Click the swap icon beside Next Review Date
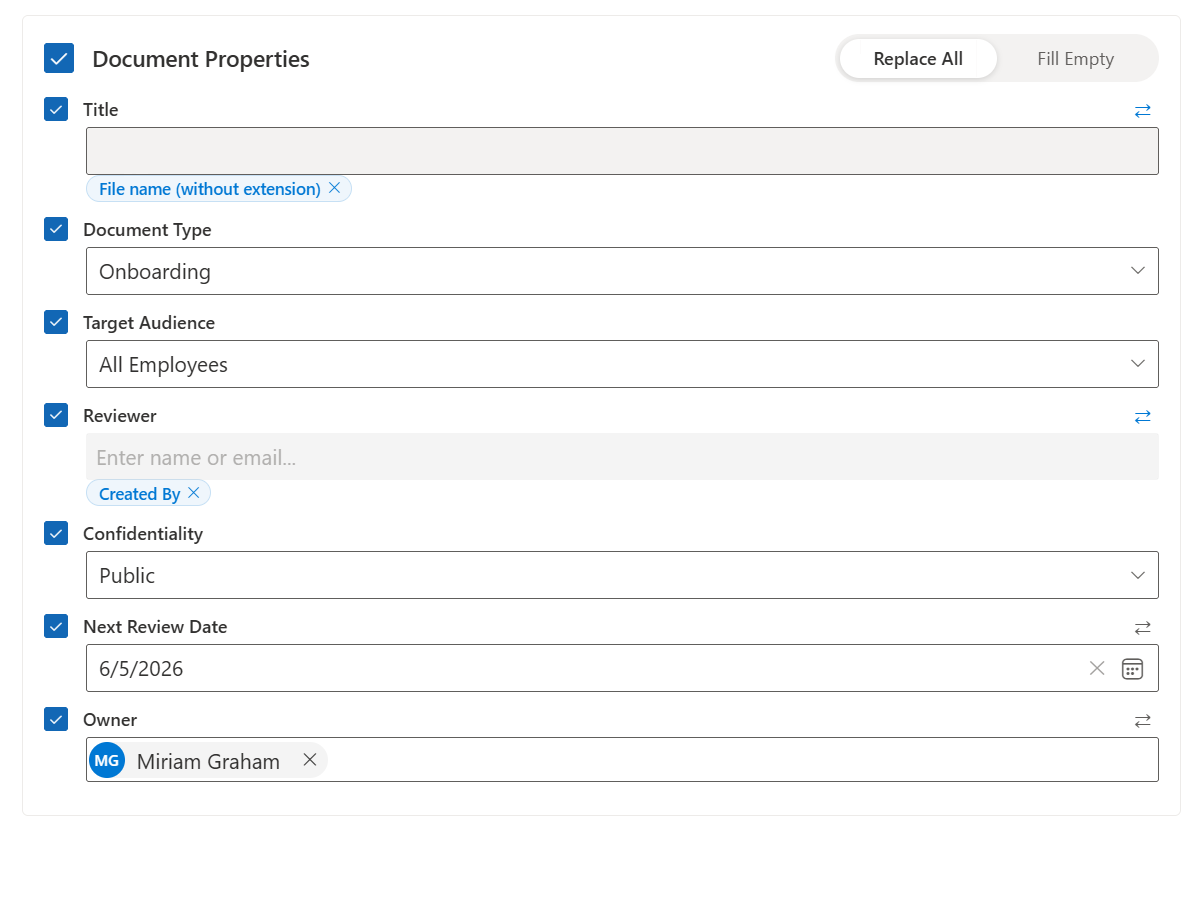Screen dimensions: 1200x900 (1143, 628)
